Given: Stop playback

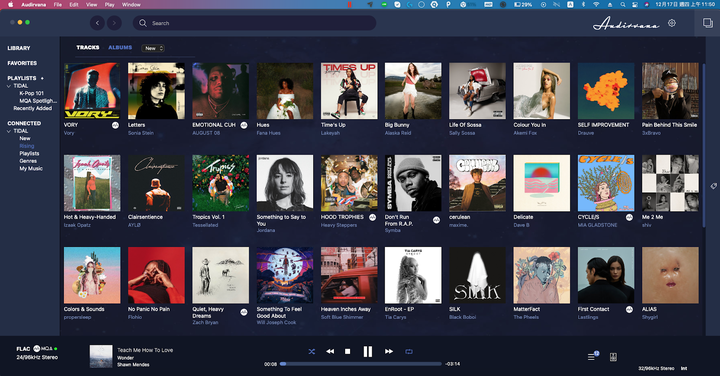Looking at the screenshot, I should [x=348, y=351].
